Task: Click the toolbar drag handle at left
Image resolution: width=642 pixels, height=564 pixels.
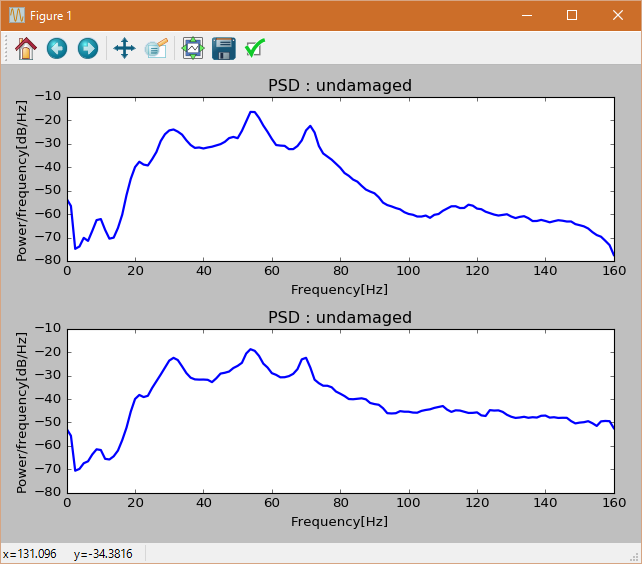Action: (x=6, y=48)
